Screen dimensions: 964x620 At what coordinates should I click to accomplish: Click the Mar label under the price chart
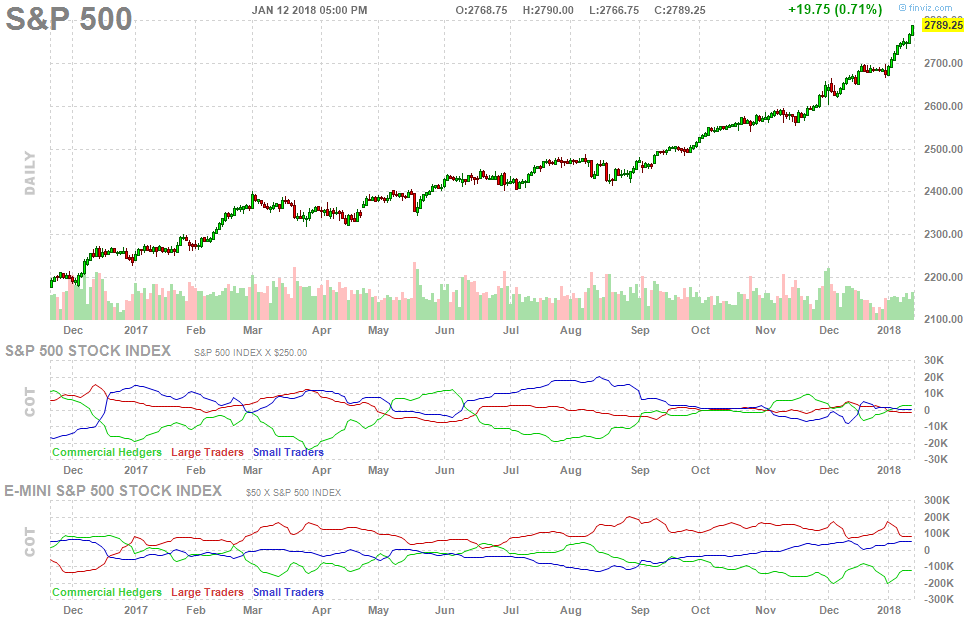tap(253, 330)
